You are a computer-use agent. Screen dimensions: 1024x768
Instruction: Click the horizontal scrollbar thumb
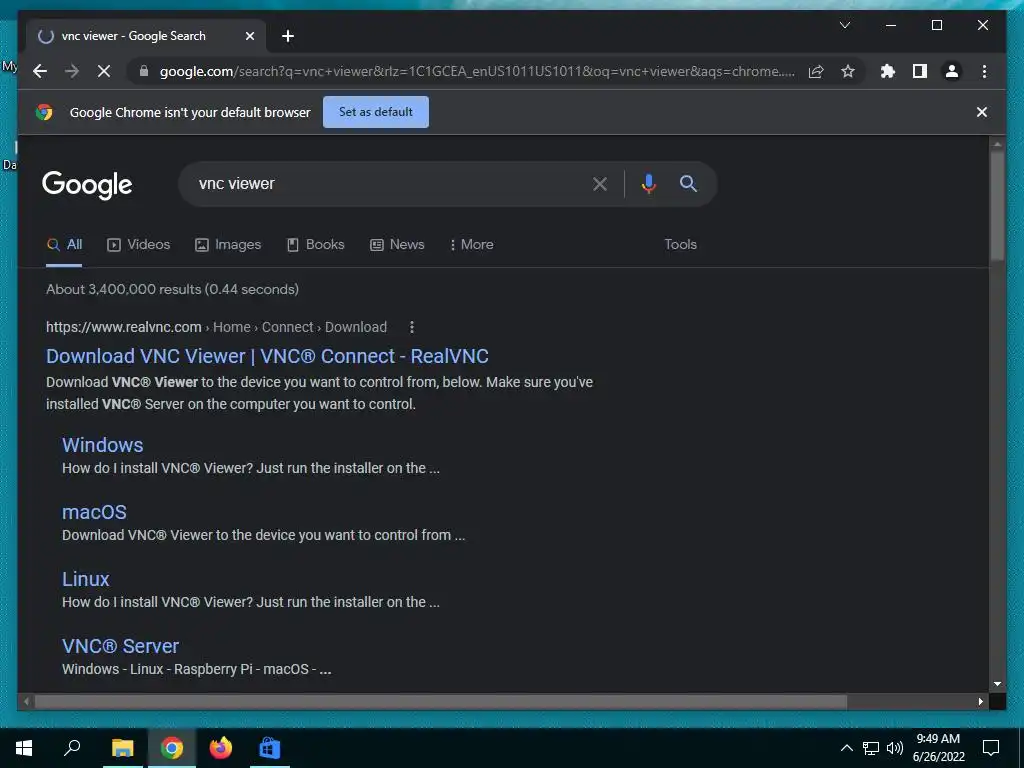pos(441,701)
